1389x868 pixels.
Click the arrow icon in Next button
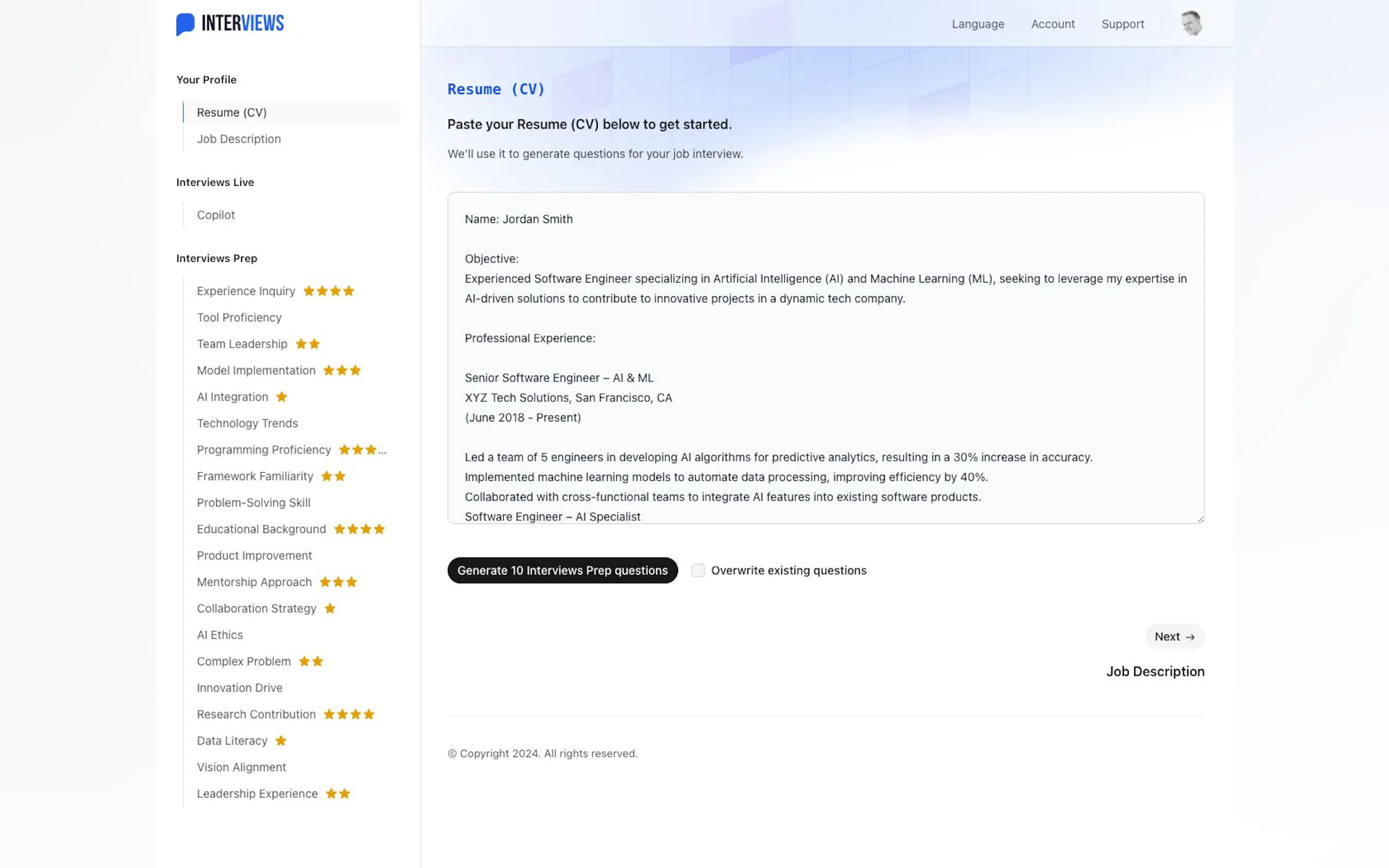[1190, 637]
